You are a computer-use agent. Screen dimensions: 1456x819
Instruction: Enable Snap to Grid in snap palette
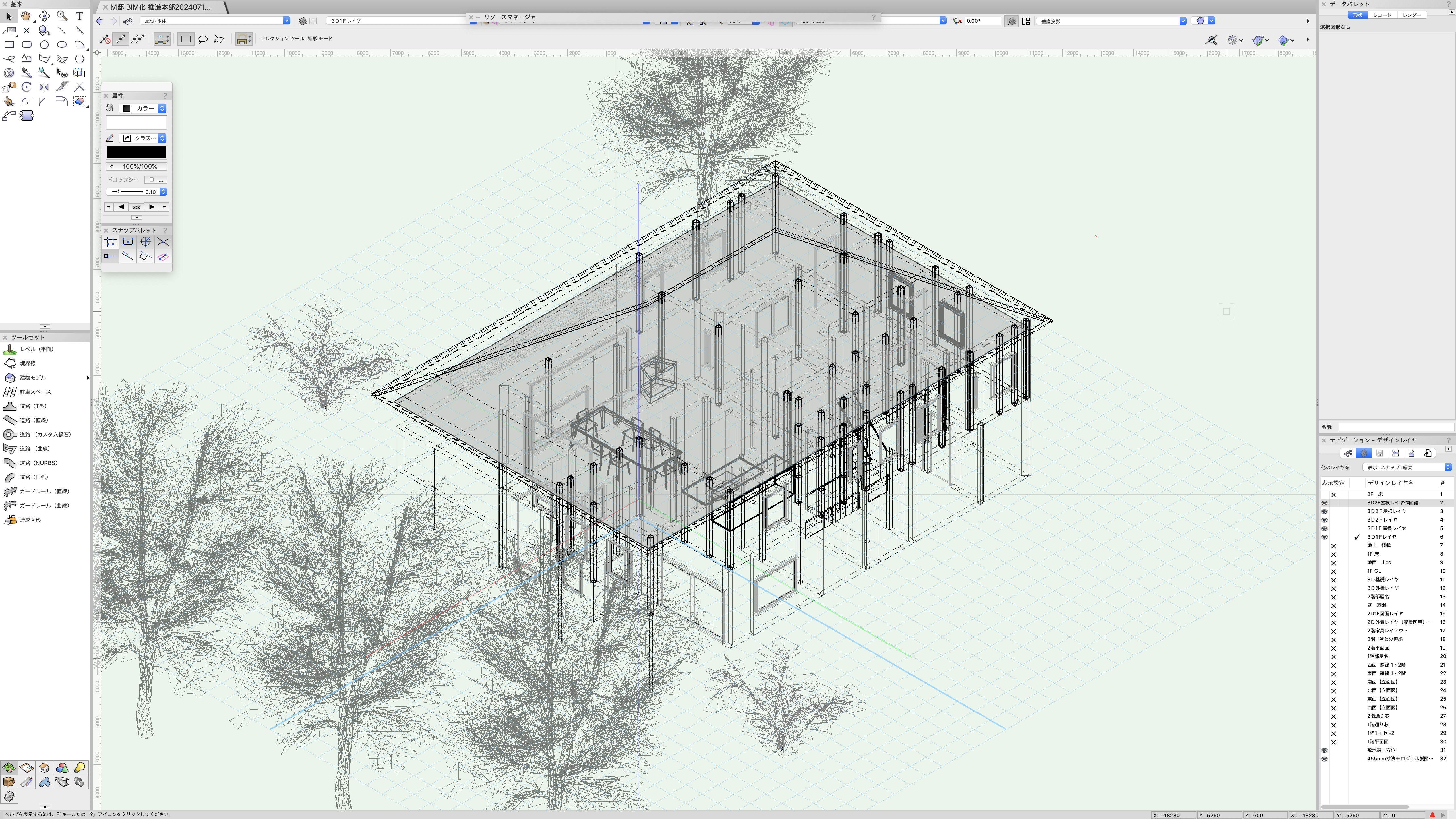click(x=110, y=242)
